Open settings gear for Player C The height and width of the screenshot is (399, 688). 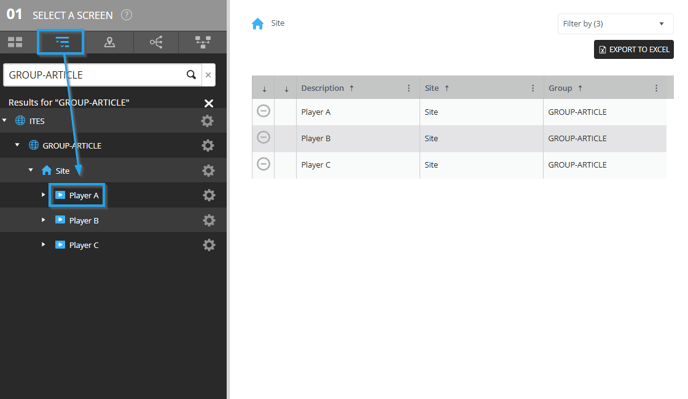coord(209,244)
